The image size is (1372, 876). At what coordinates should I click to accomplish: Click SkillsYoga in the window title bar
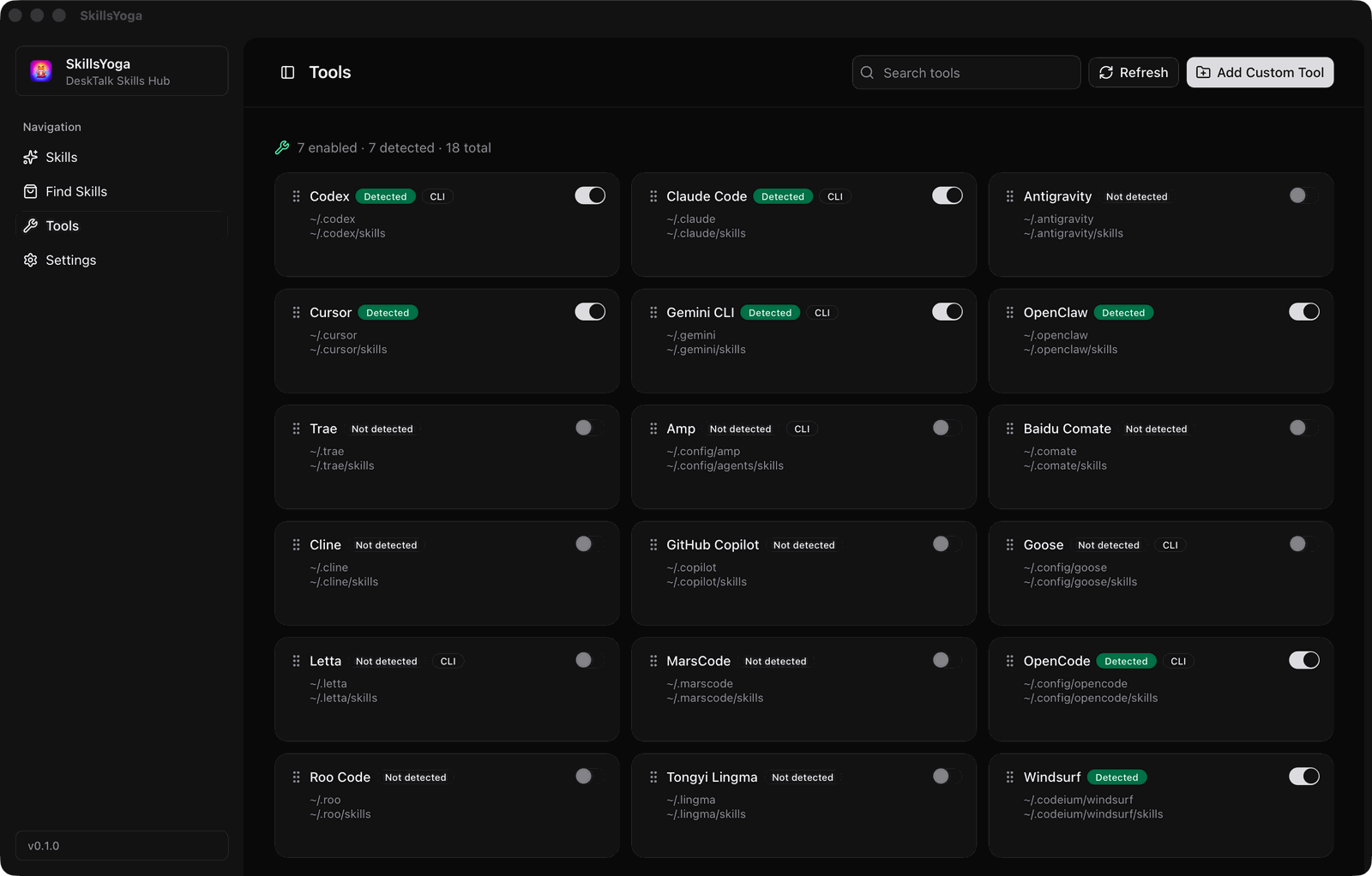pos(110,15)
